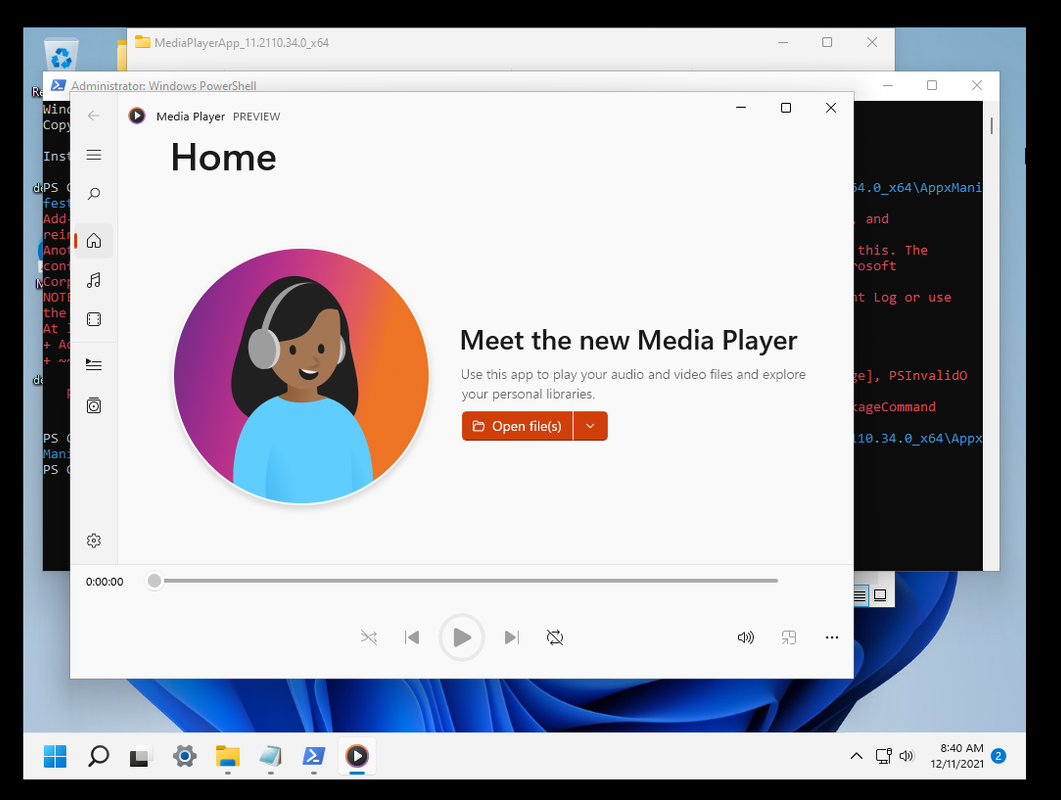The height and width of the screenshot is (800, 1061).
Task: Open Task View on the taskbar
Action: [x=141, y=756]
